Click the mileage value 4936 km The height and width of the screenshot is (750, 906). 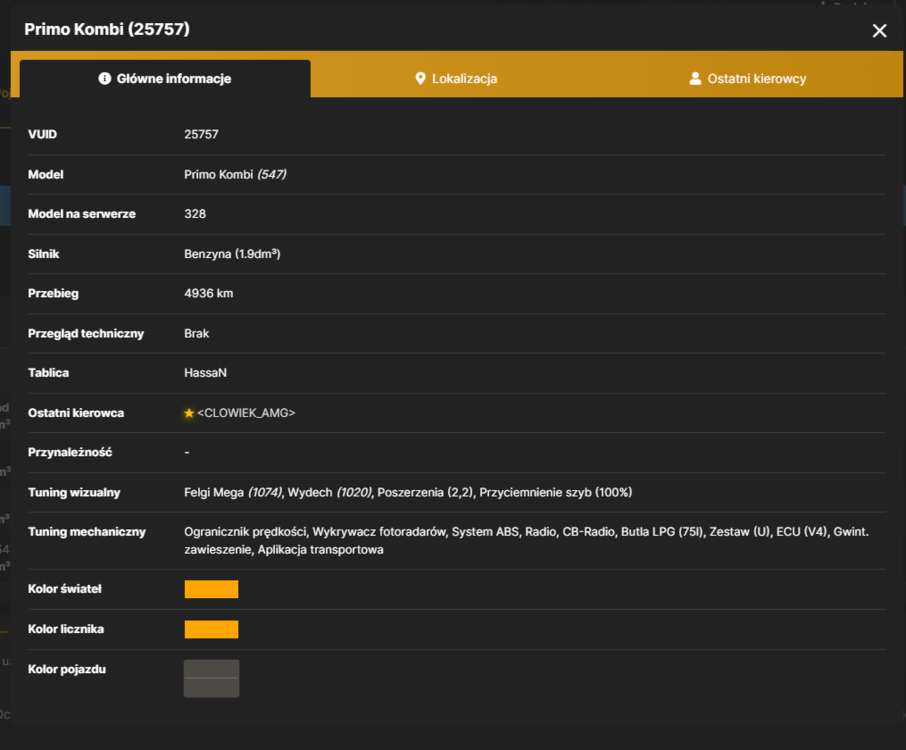tap(209, 294)
